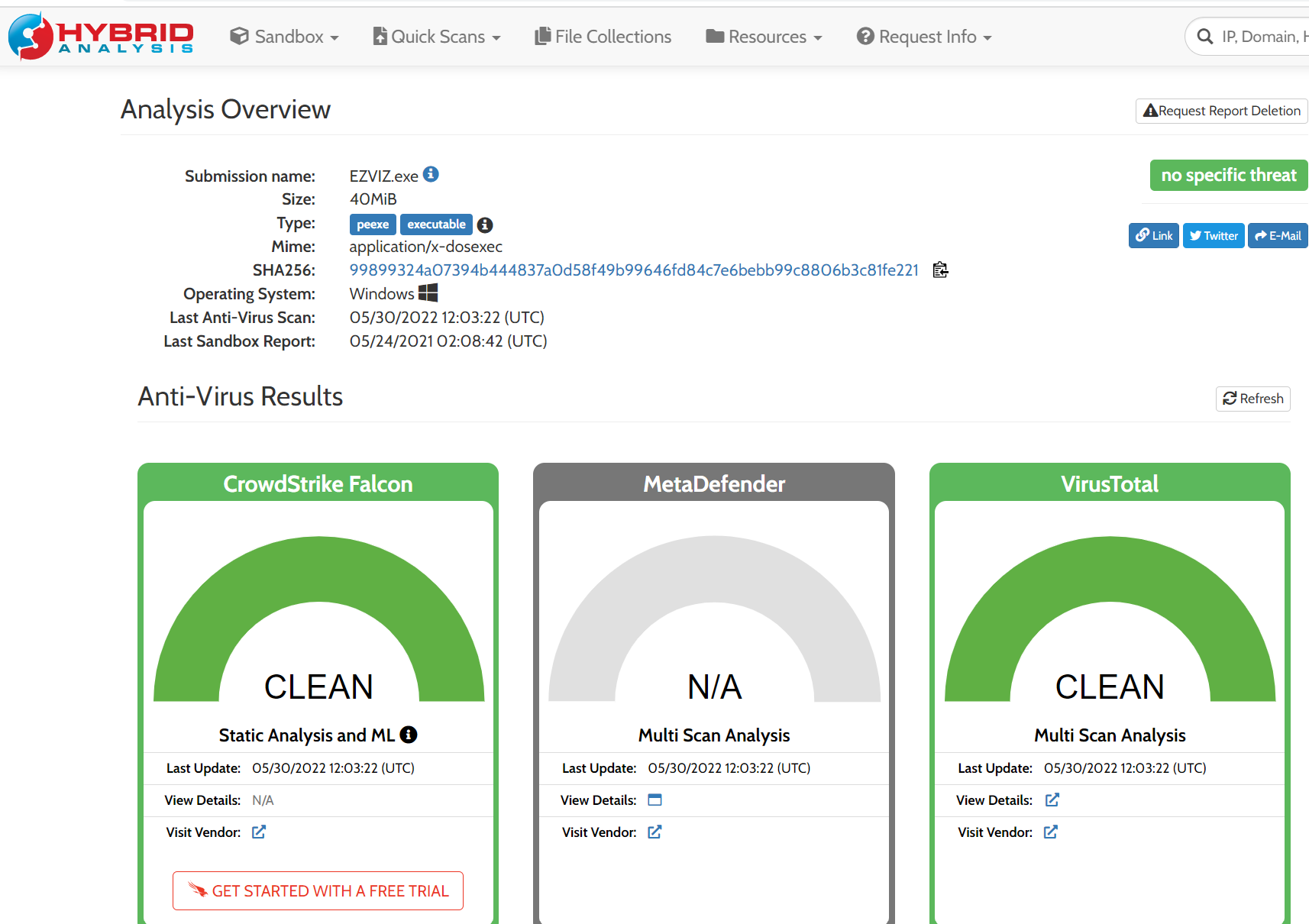Select the 40MiB size value
The height and width of the screenshot is (924, 1309).
pos(373,199)
